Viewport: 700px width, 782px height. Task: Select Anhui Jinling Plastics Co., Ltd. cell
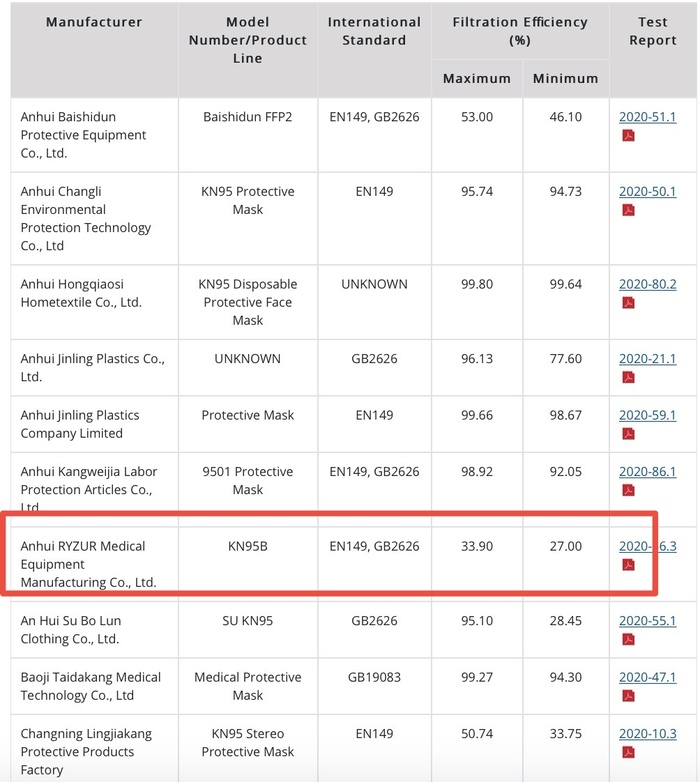94,368
